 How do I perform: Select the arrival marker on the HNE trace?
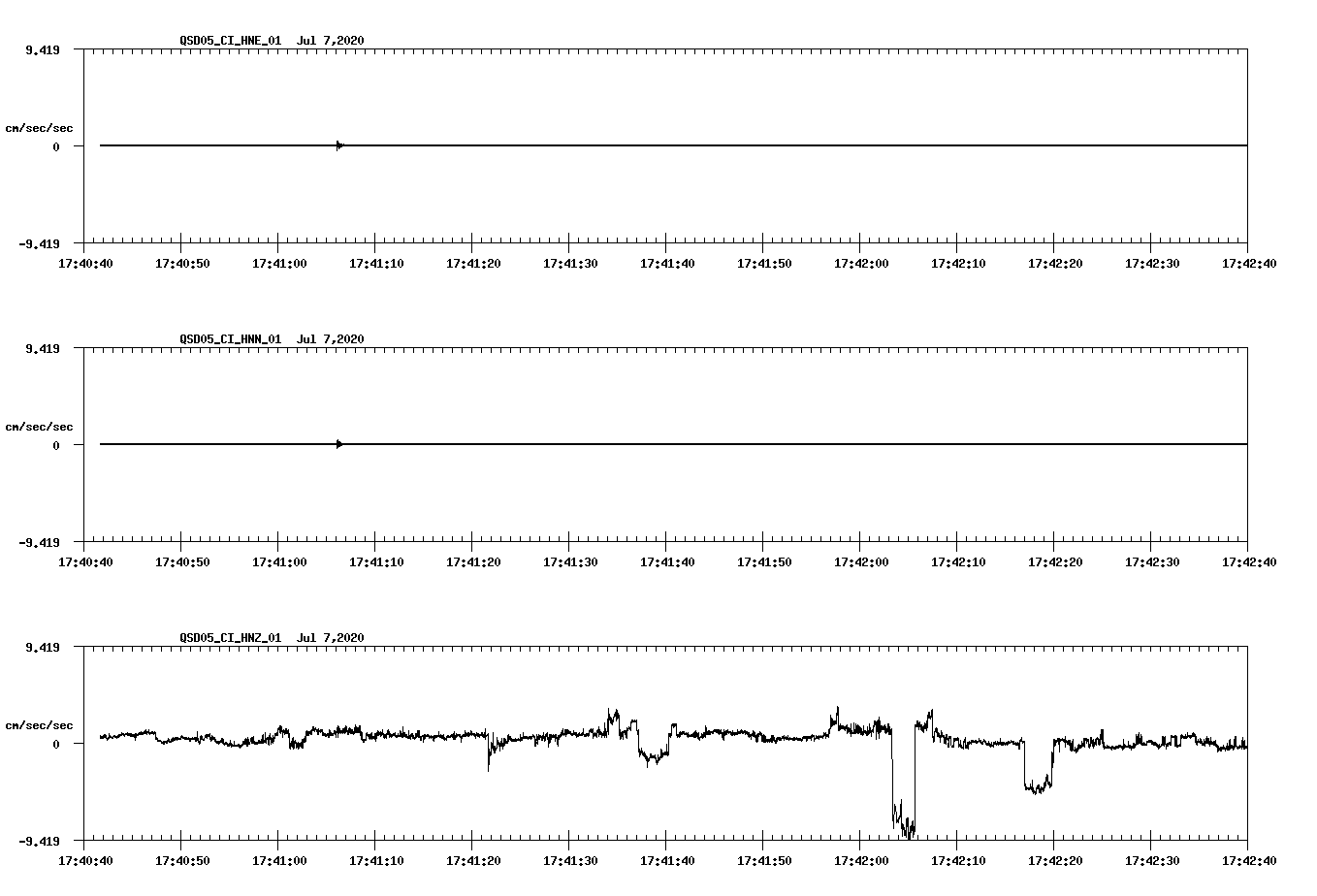coord(339,145)
